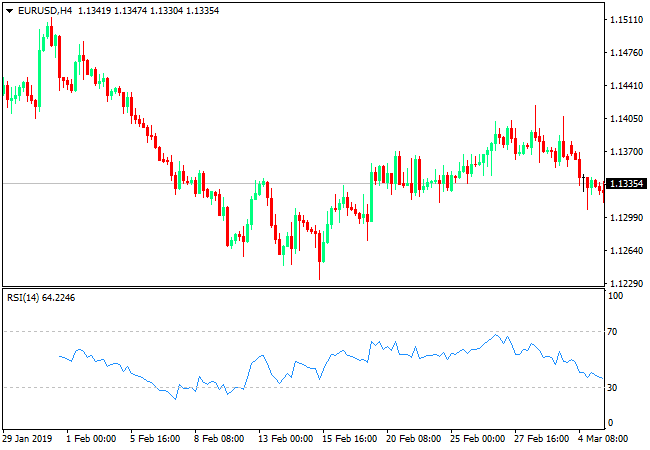Image resolution: width=650 pixels, height=450 pixels.
Task: Click the 20 Feb 08:00 time label
Action: coord(412,438)
